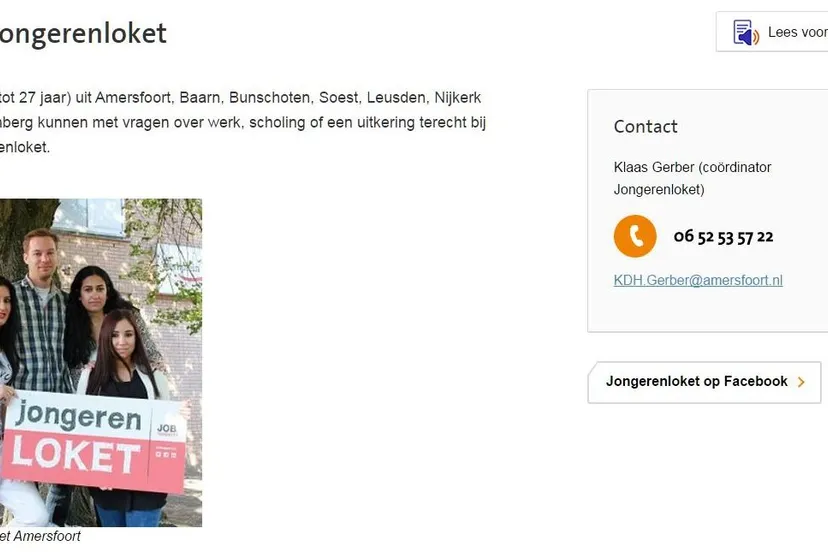The width and height of the screenshot is (828, 552).
Task: Open Jongerenloket op Facebook
Action: pos(704,382)
